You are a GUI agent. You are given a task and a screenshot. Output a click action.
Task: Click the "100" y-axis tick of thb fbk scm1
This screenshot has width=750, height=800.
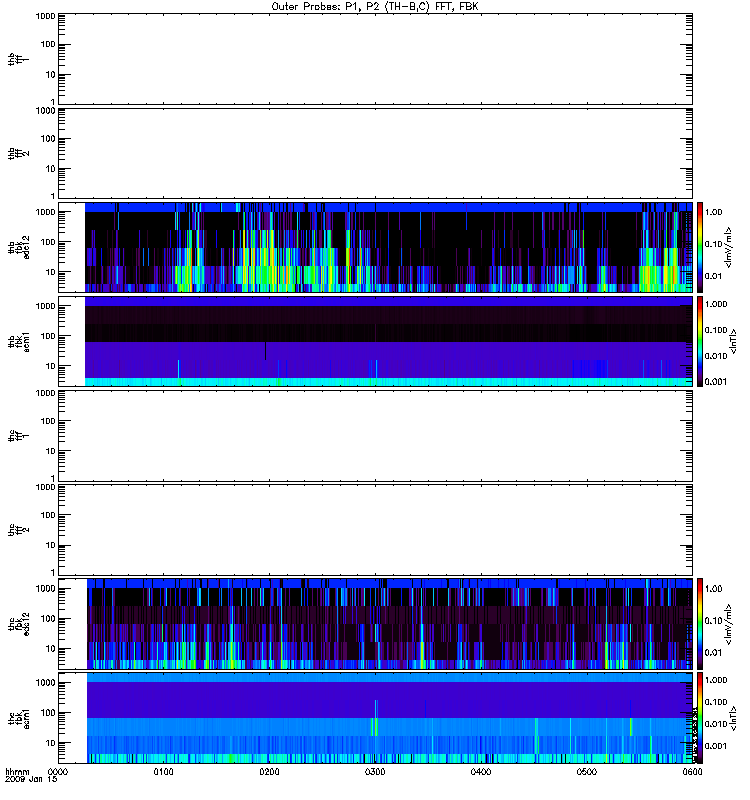click(x=48, y=336)
